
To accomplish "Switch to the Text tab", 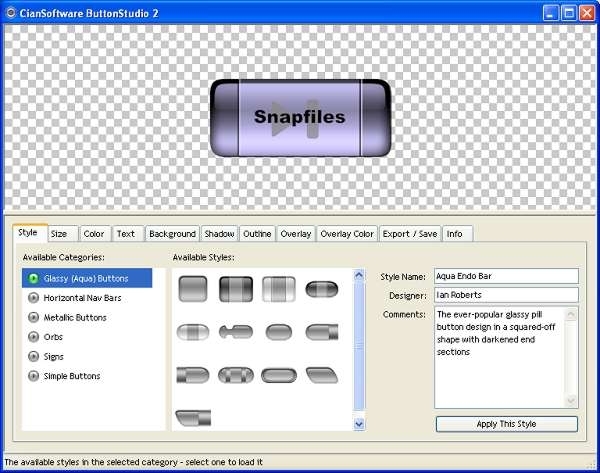I will pos(127,234).
